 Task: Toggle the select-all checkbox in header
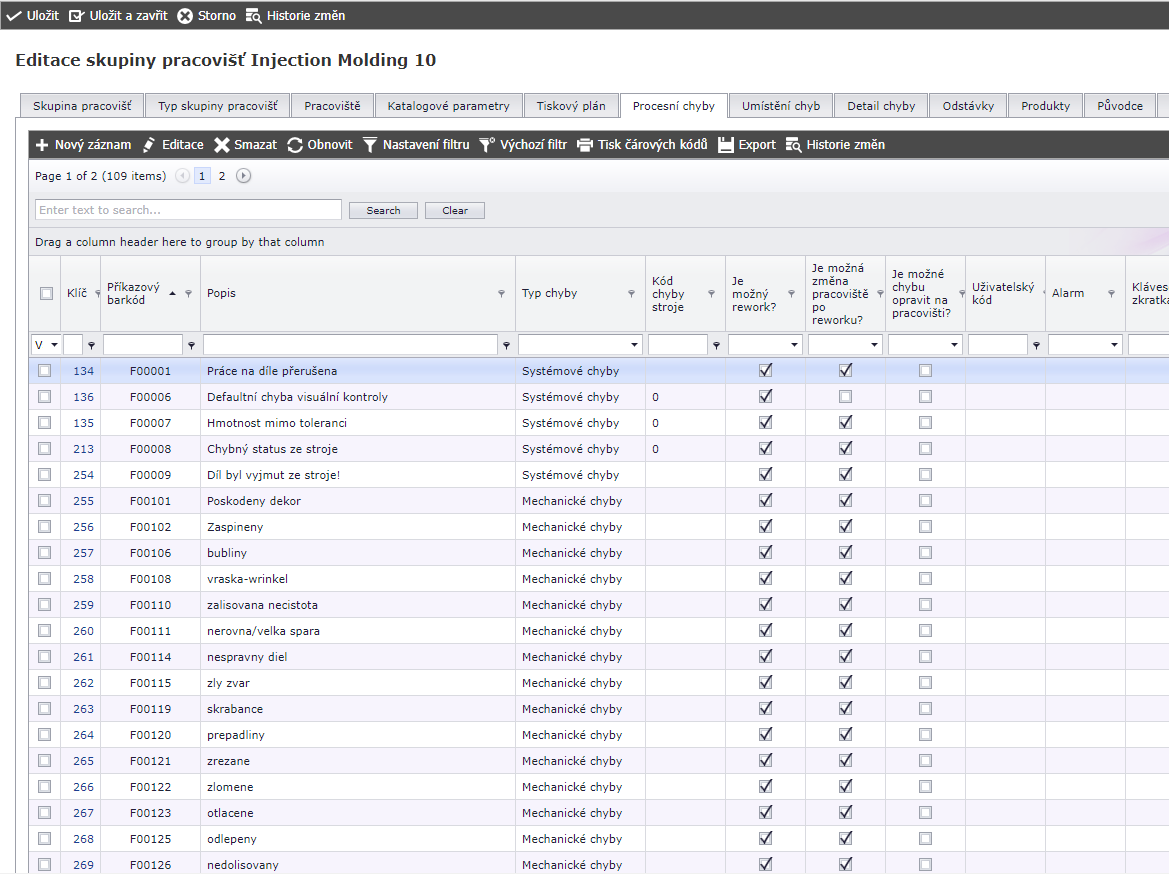[45, 294]
